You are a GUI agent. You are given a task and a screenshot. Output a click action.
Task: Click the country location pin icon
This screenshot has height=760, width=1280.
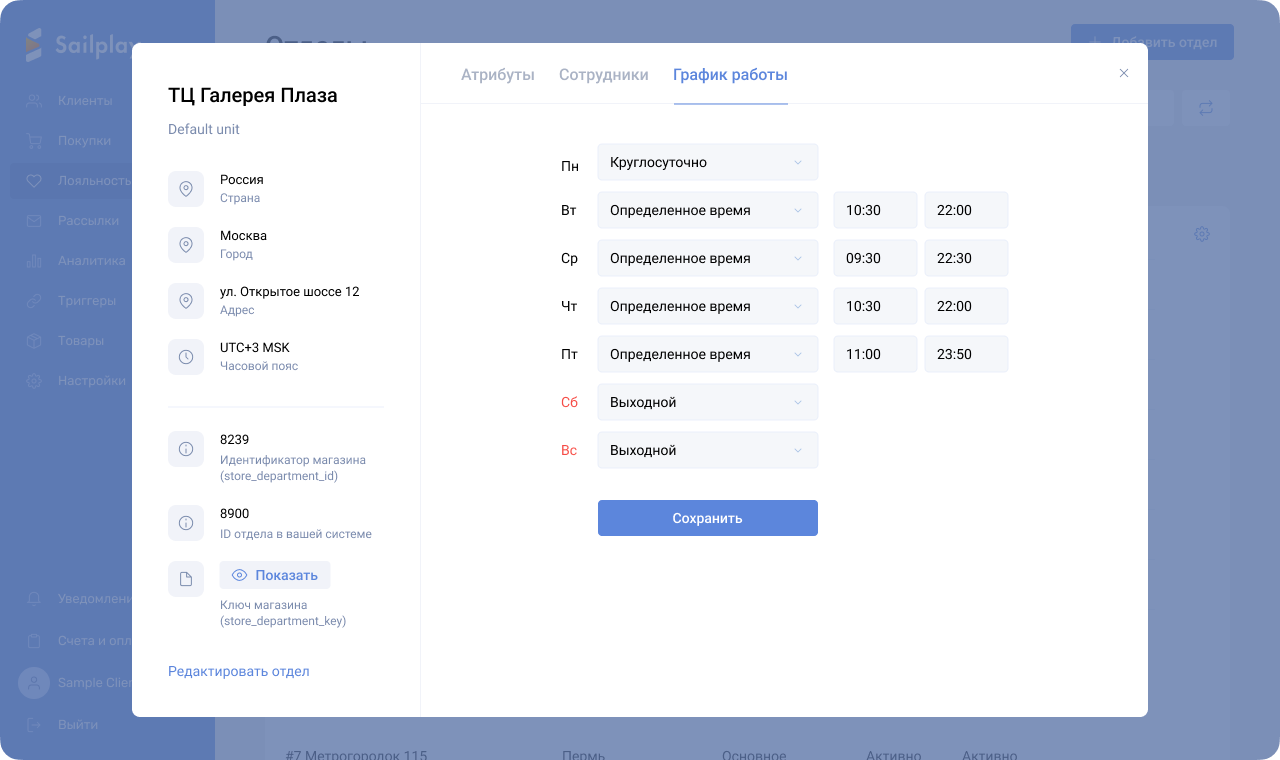coord(186,189)
